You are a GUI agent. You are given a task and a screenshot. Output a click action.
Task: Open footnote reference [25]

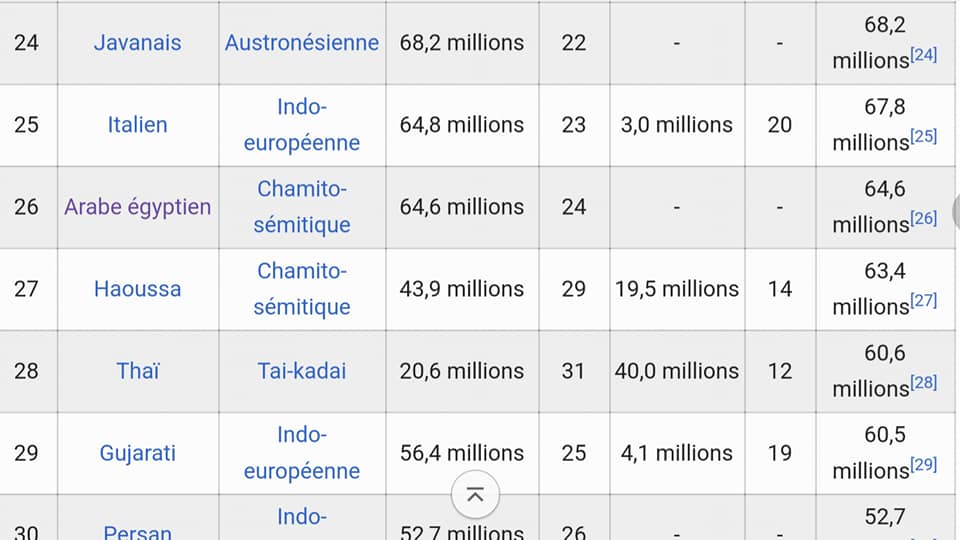923,138
